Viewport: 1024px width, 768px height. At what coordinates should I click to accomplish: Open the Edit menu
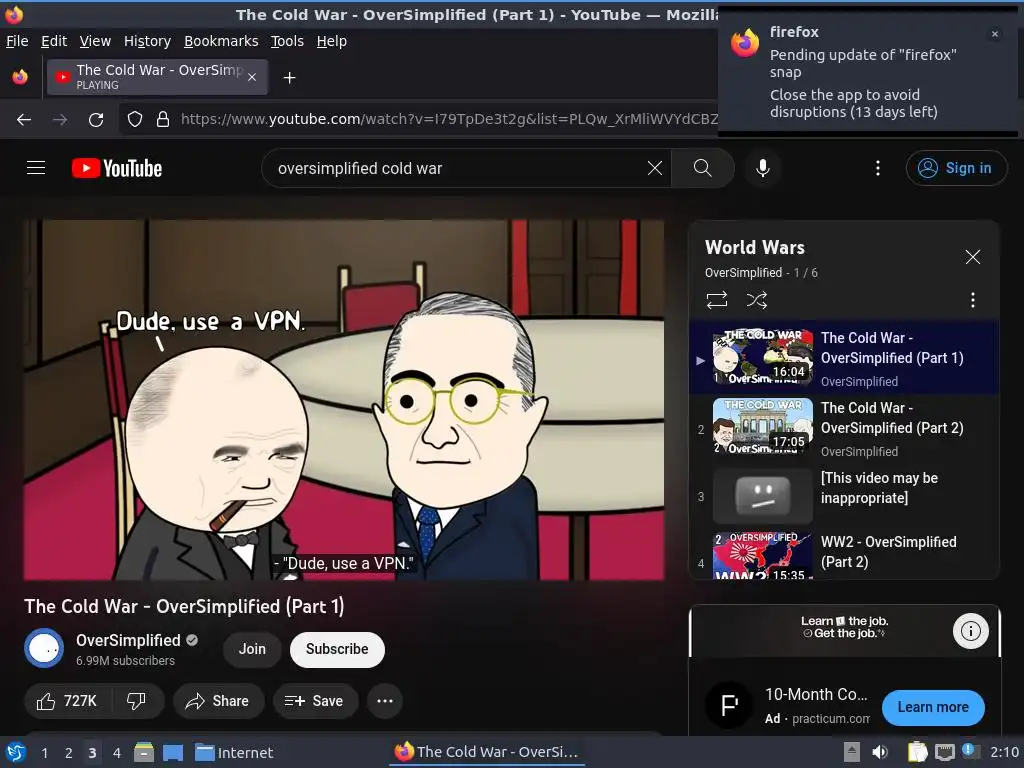click(x=54, y=41)
